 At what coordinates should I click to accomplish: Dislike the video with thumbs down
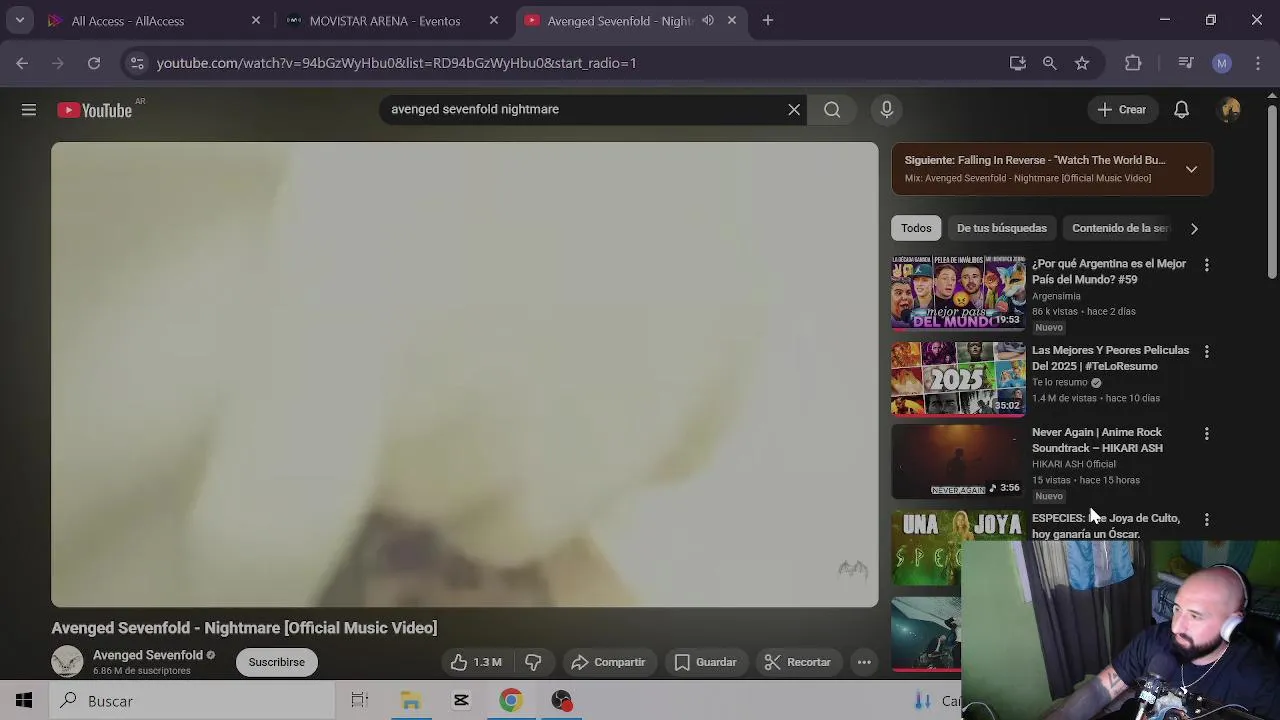point(534,662)
